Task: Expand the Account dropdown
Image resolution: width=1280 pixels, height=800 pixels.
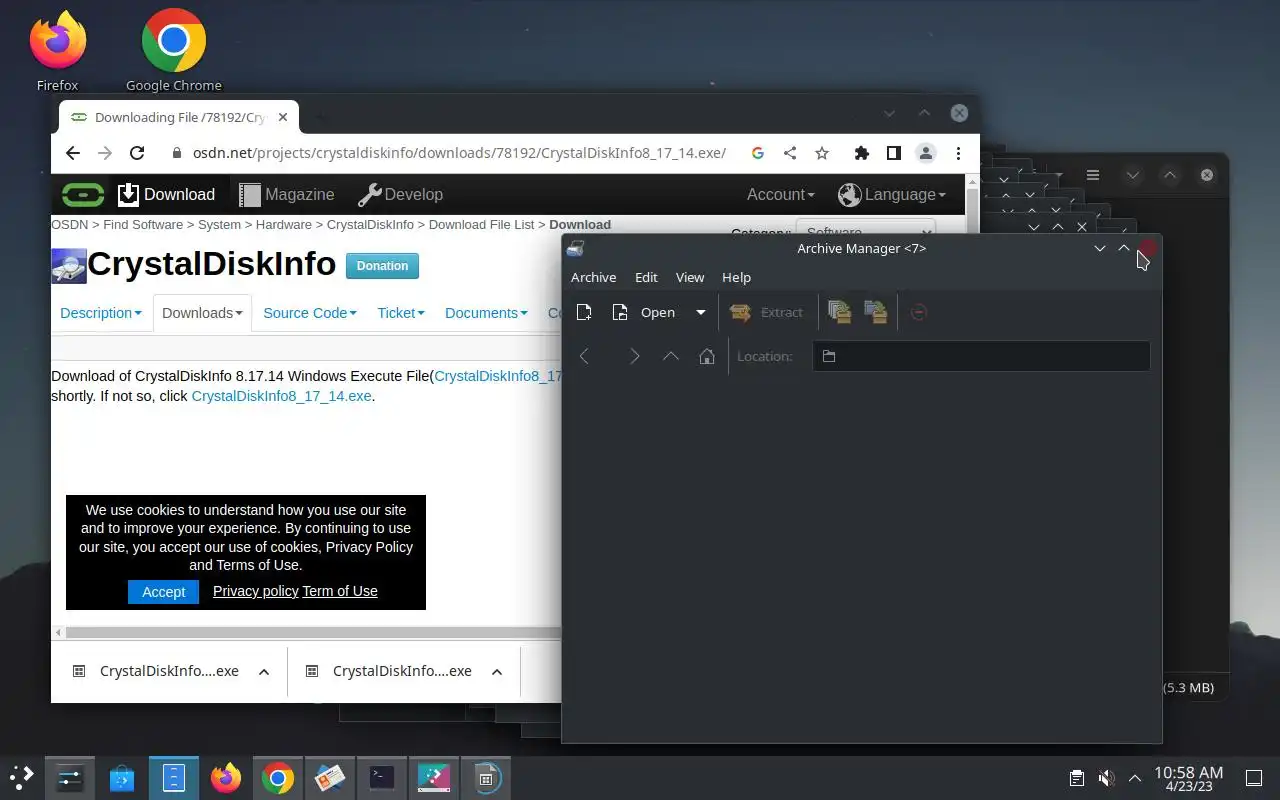Action: (x=780, y=194)
